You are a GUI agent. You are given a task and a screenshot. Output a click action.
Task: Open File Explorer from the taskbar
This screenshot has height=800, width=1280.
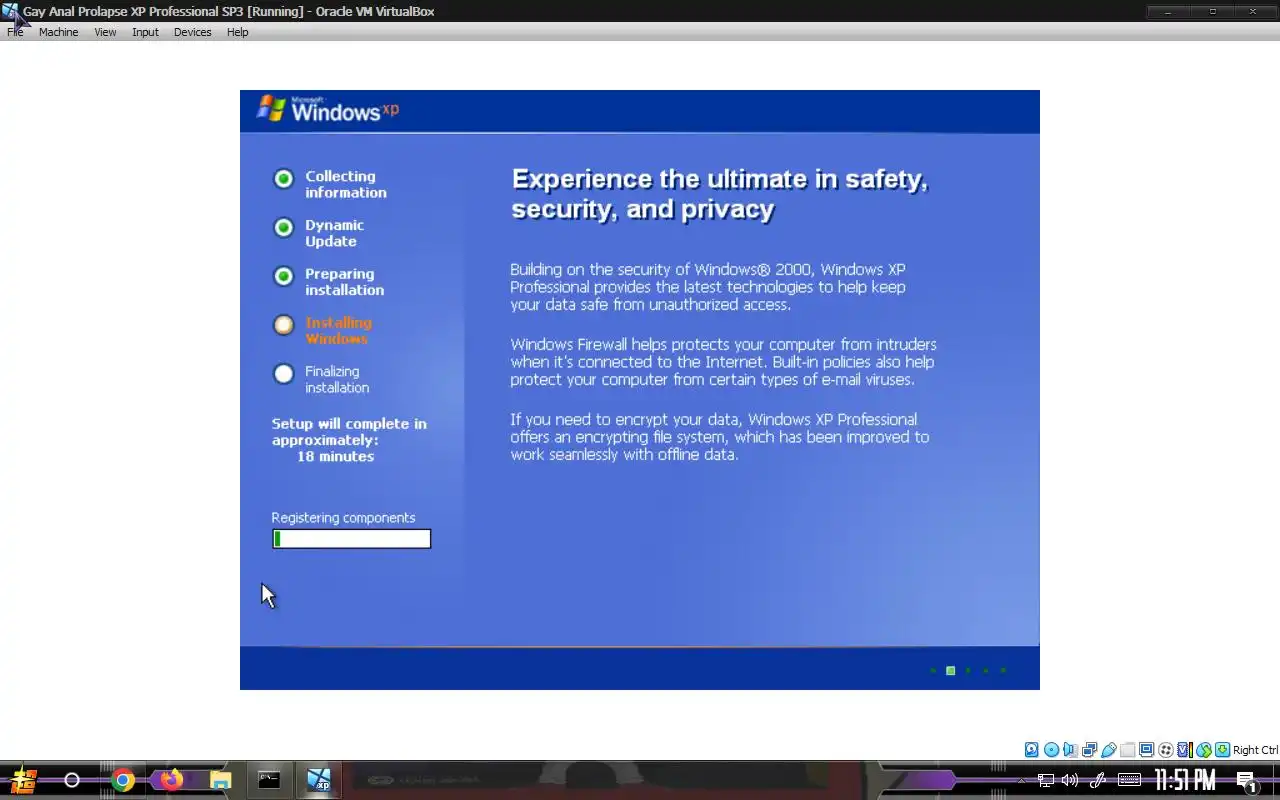pos(221,780)
